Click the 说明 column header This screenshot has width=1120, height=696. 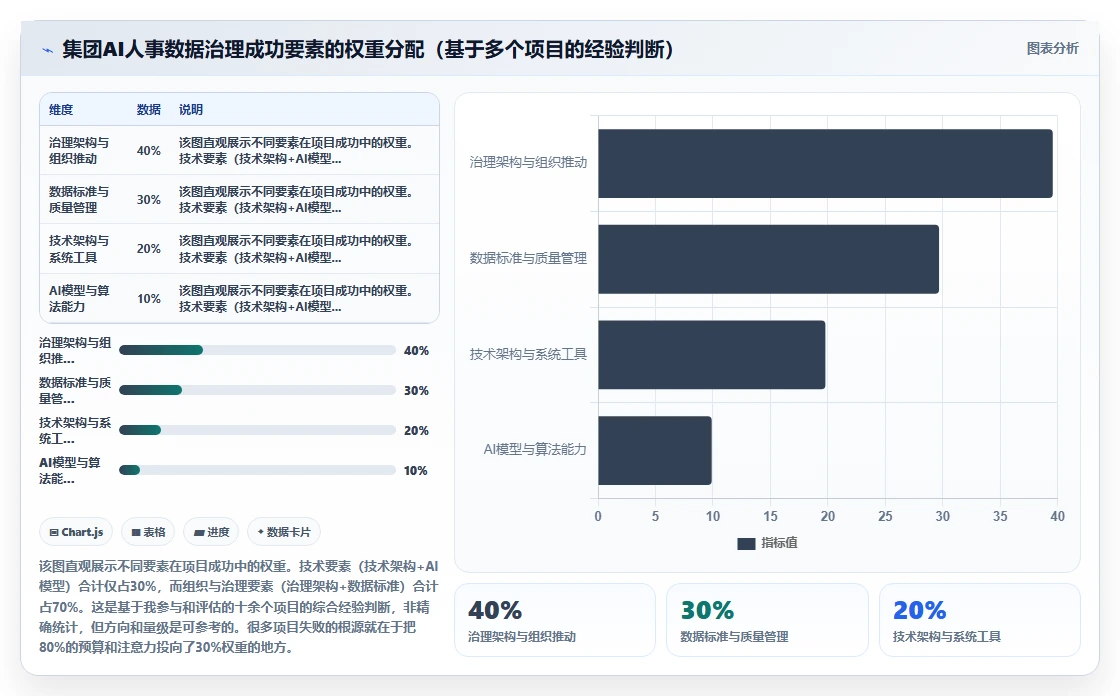[x=191, y=109]
